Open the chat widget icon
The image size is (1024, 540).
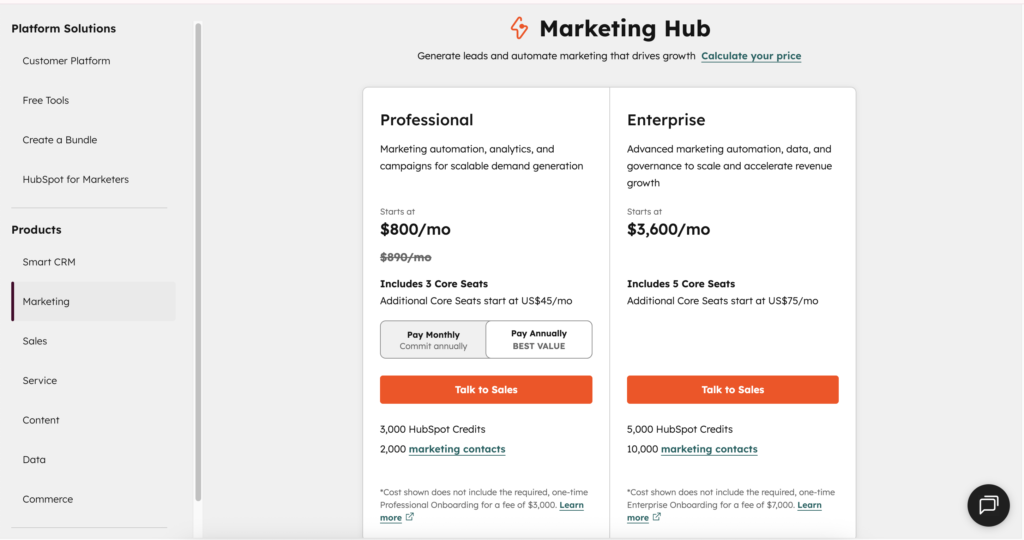(x=988, y=505)
